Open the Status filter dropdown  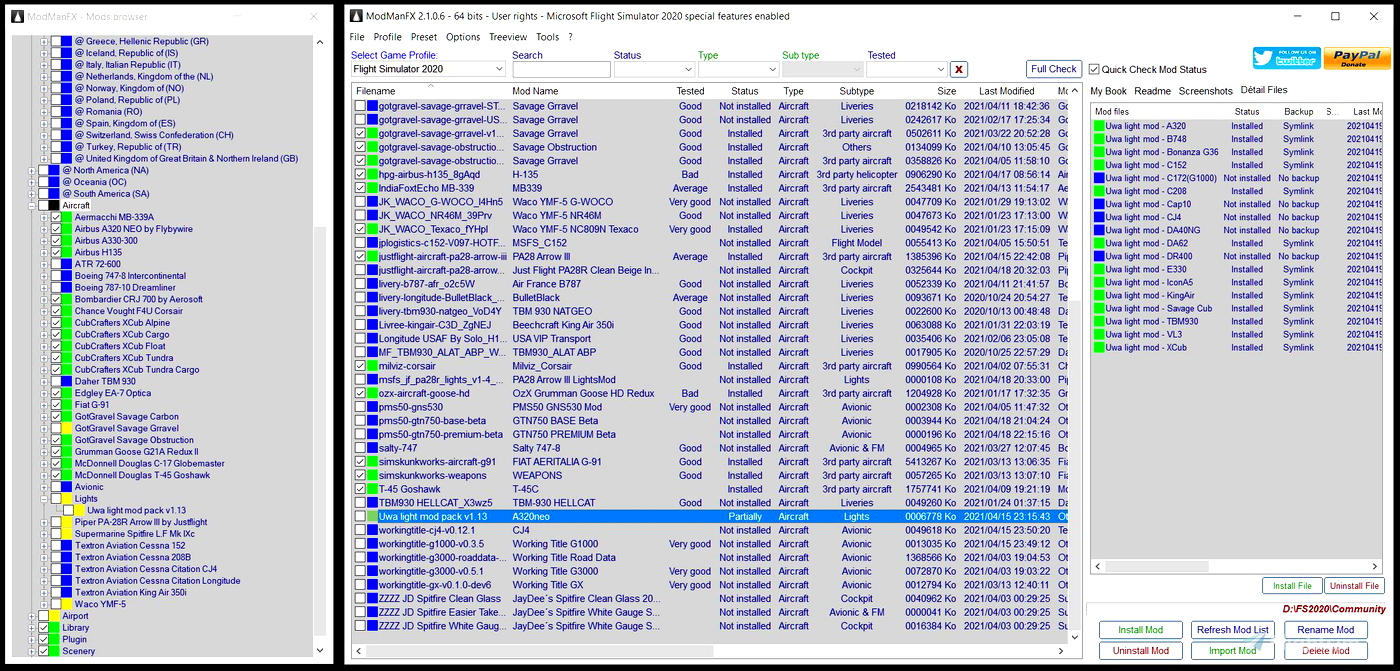pyautogui.click(x=654, y=70)
